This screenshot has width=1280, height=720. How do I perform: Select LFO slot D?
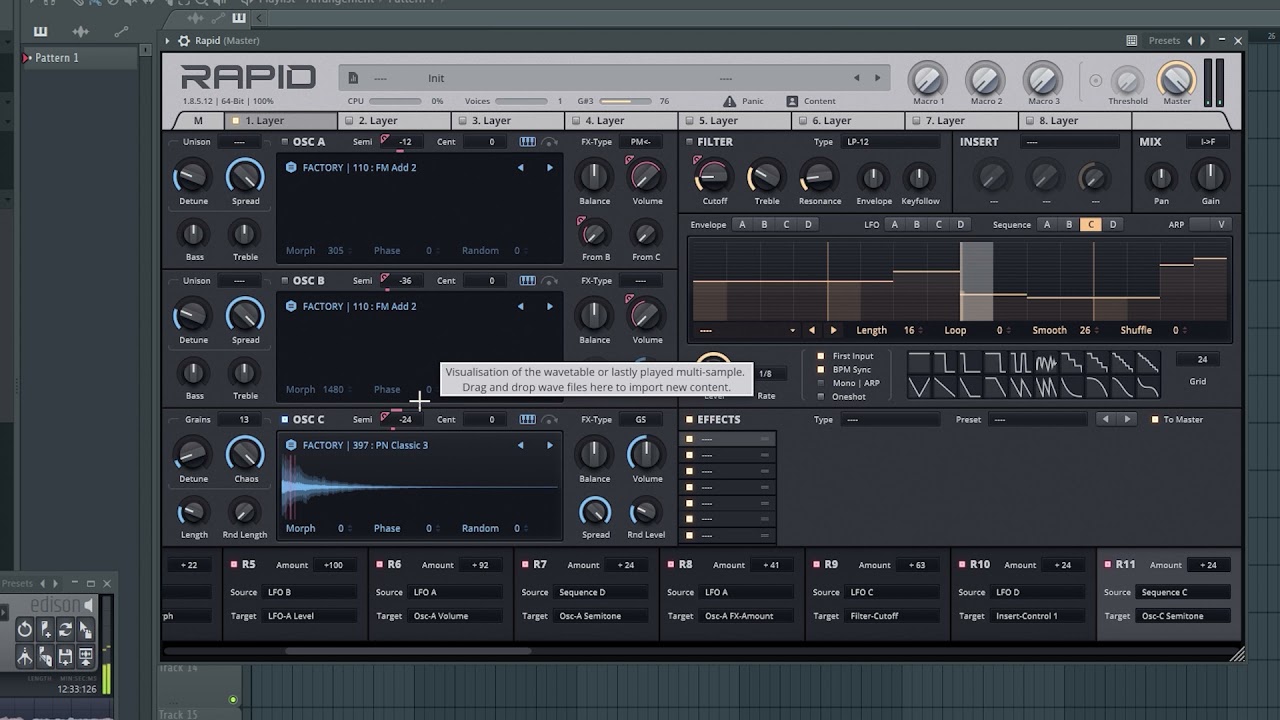pyautogui.click(x=961, y=225)
